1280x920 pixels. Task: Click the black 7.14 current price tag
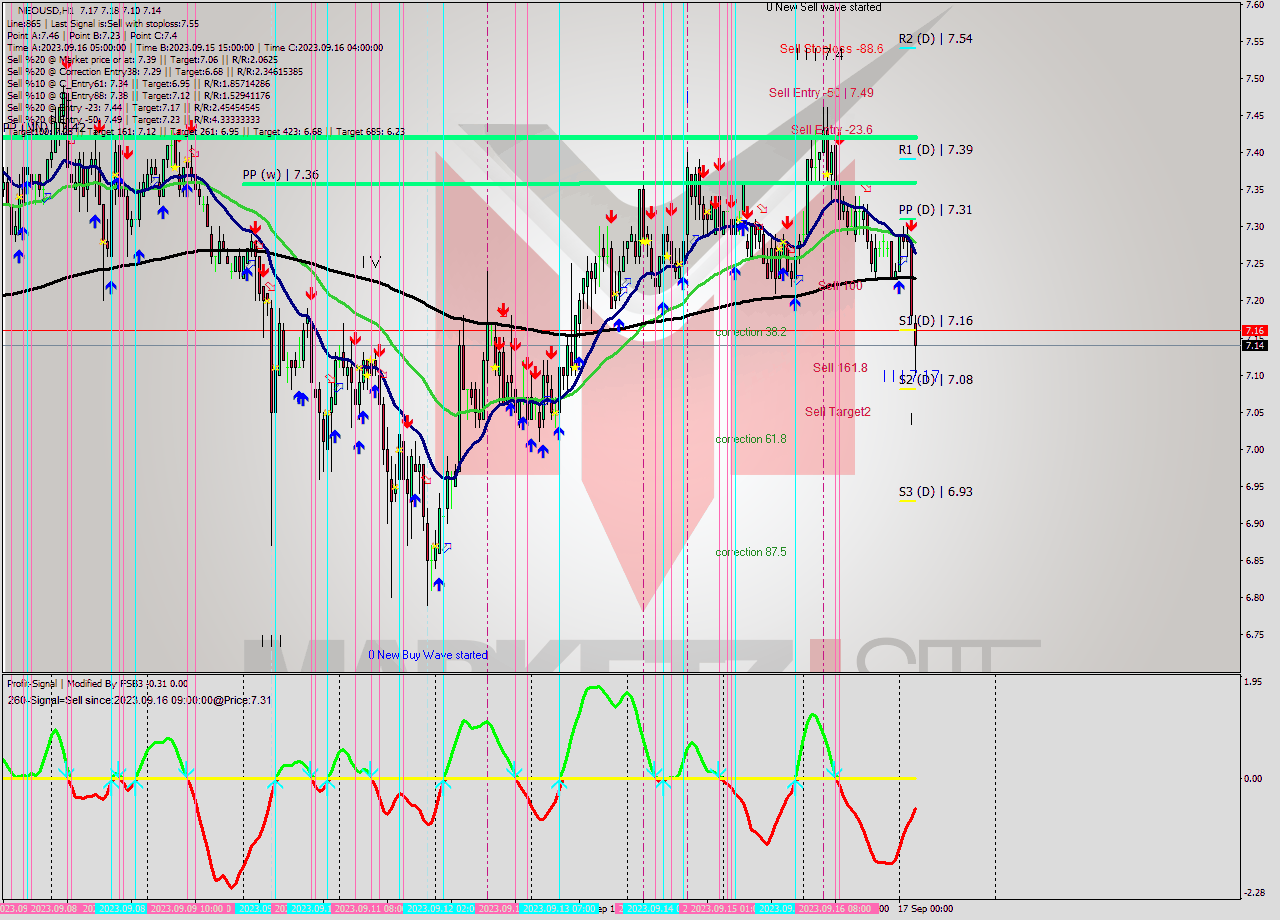[x=1254, y=345]
